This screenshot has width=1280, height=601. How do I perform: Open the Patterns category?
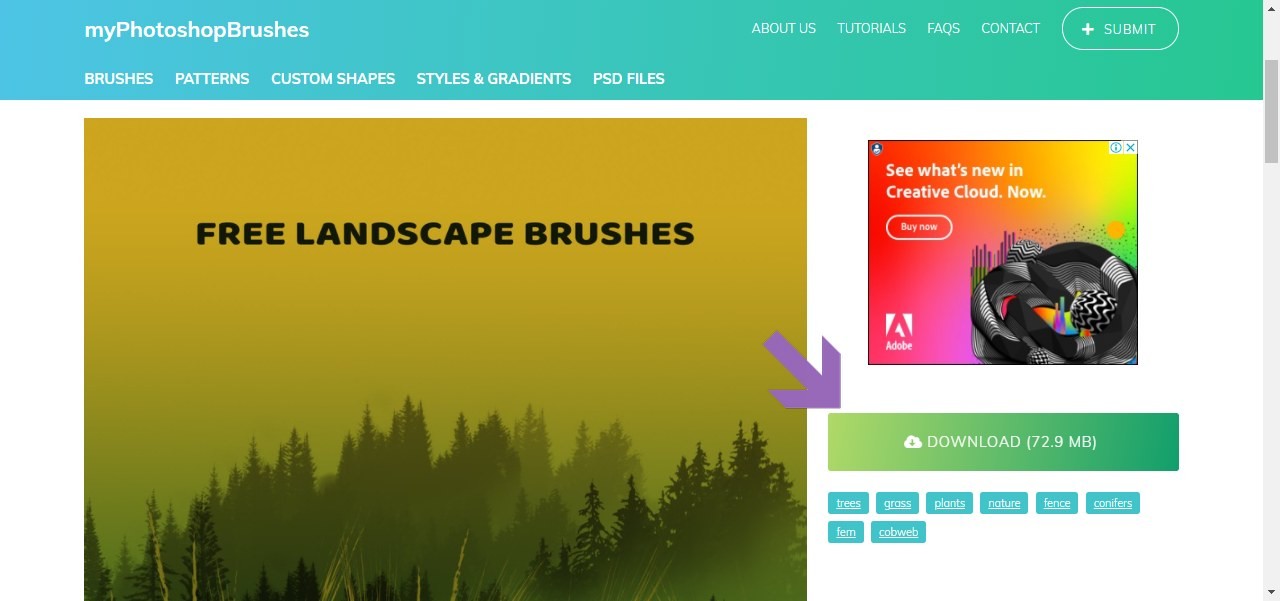pyautogui.click(x=212, y=79)
